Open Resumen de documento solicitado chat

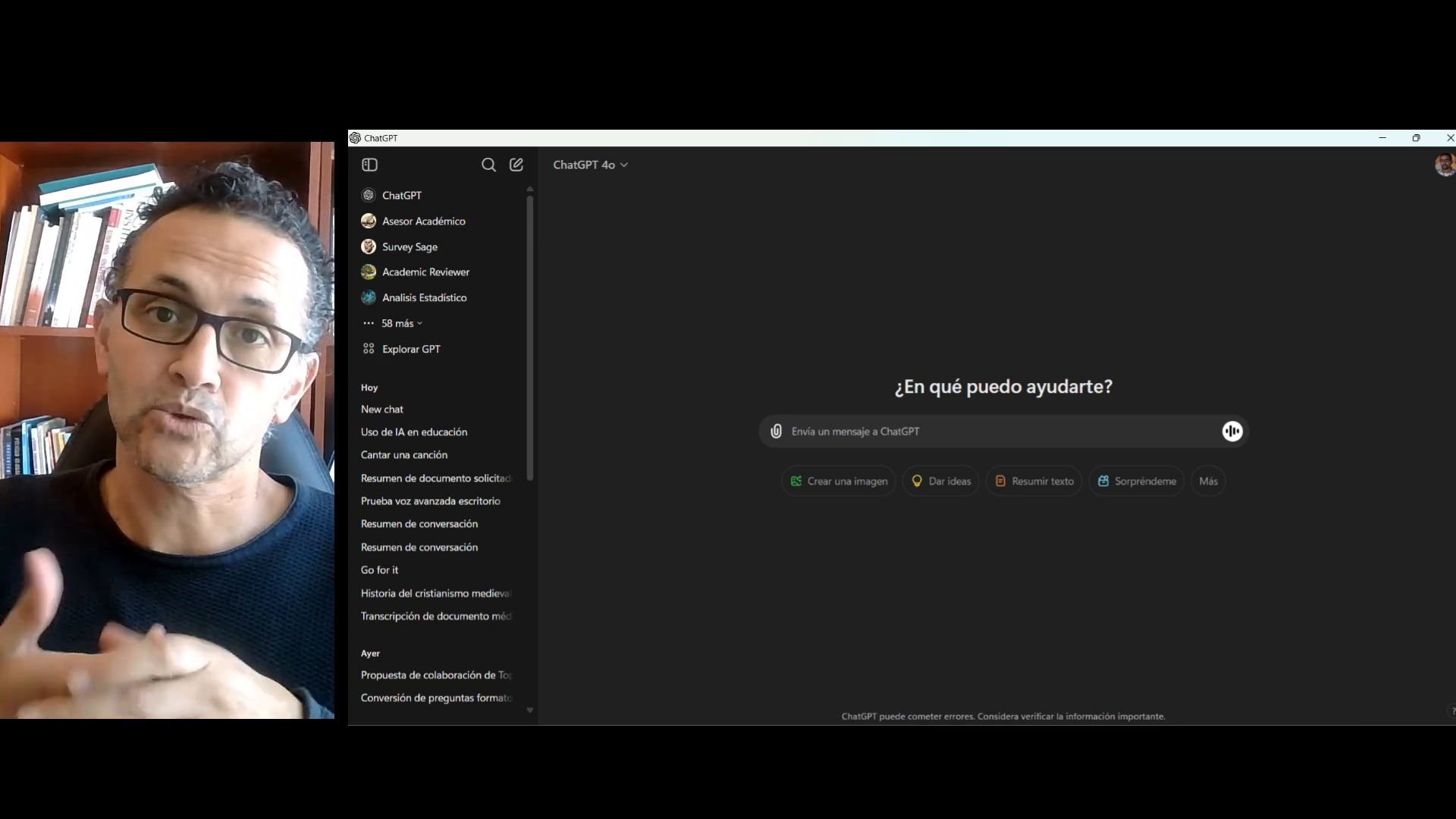point(438,478)
